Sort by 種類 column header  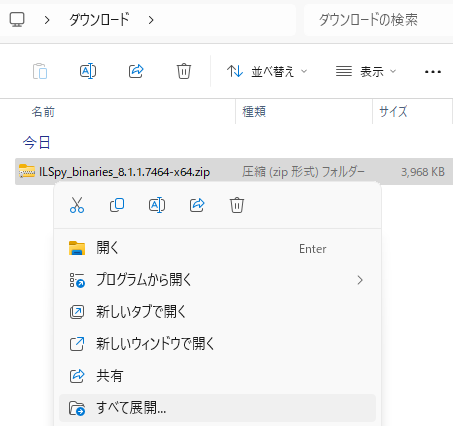254,112
